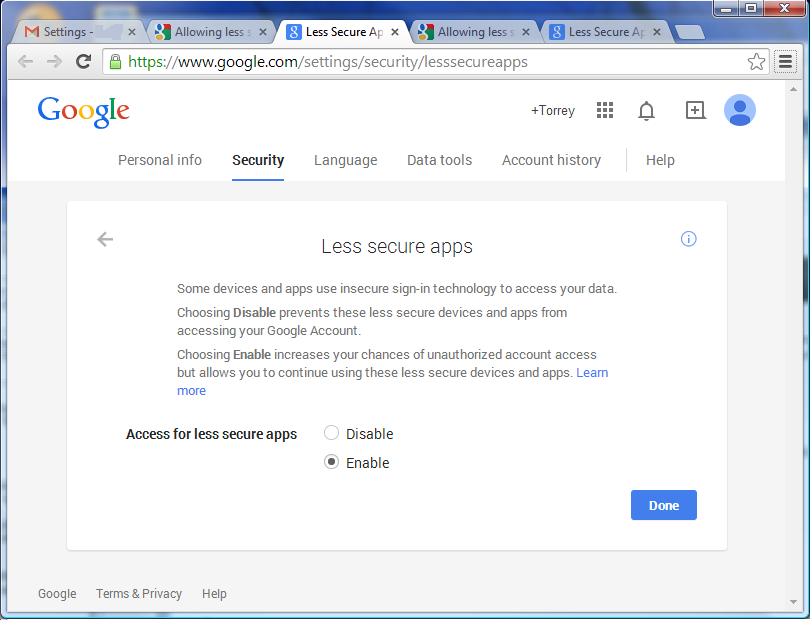Click the 'Access for less secure apps' label

(211, 434)
